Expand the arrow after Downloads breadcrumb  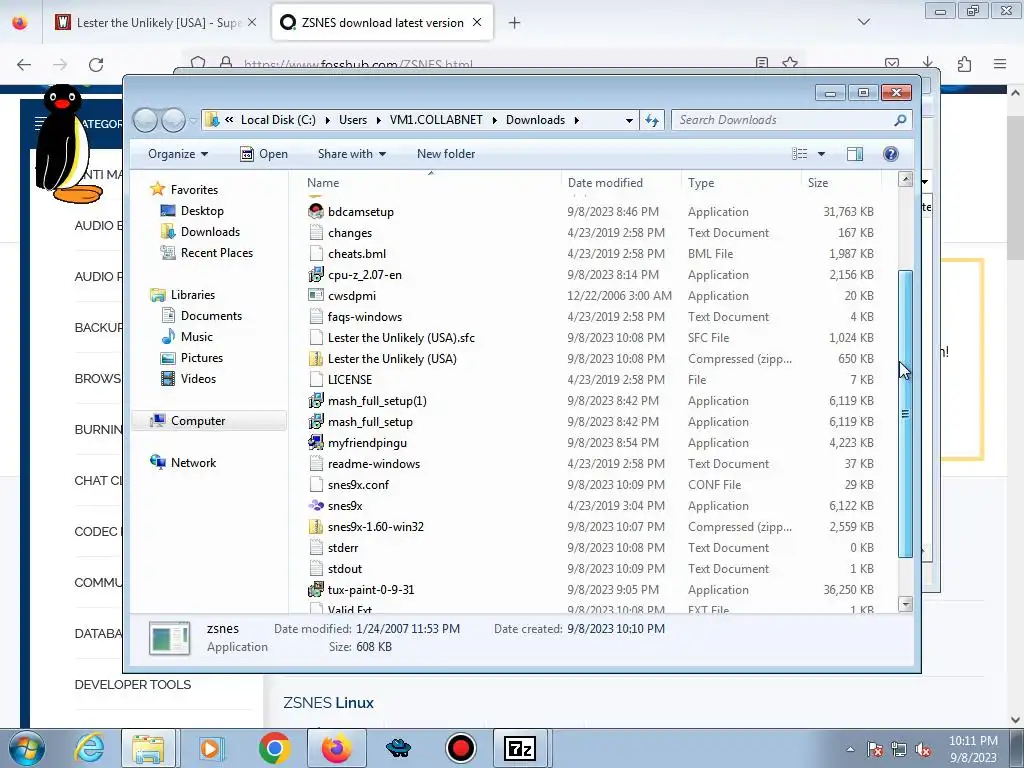[x=577, y=120]
